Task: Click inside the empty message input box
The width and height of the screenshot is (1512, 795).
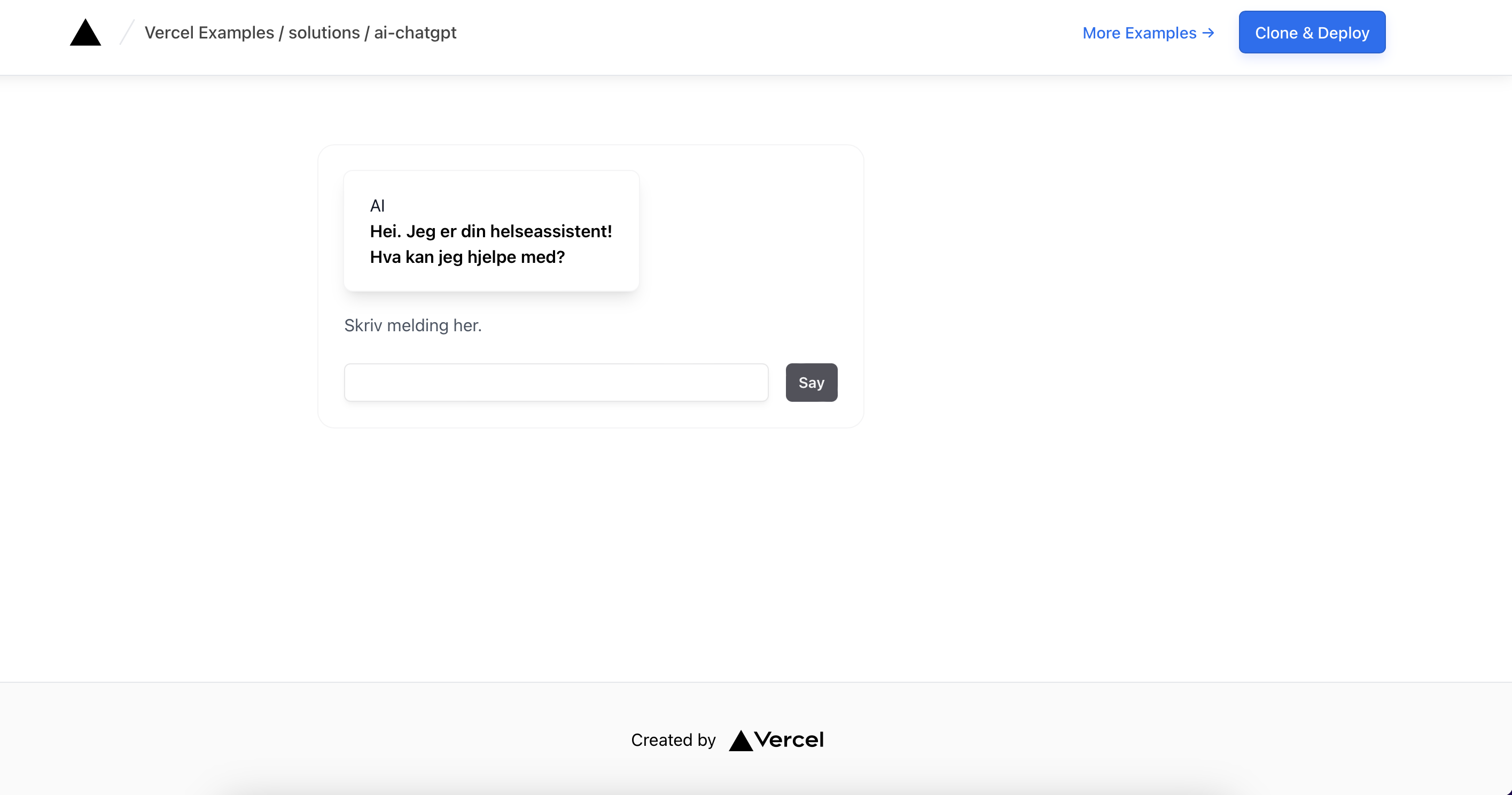Action: [555, 382]
